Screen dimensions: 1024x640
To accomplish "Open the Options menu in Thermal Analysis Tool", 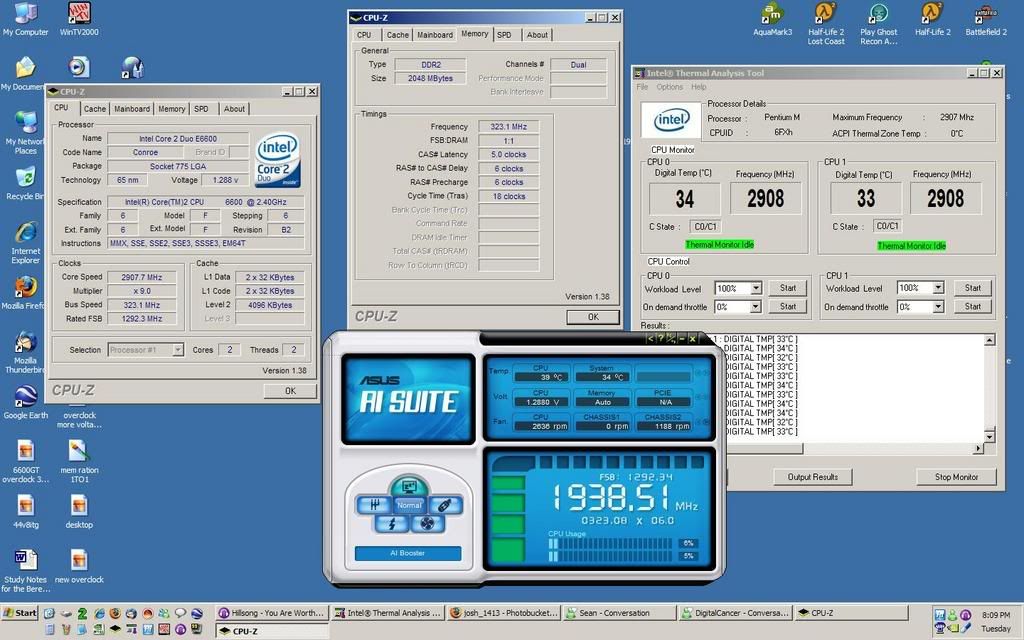I will (669, 87).
